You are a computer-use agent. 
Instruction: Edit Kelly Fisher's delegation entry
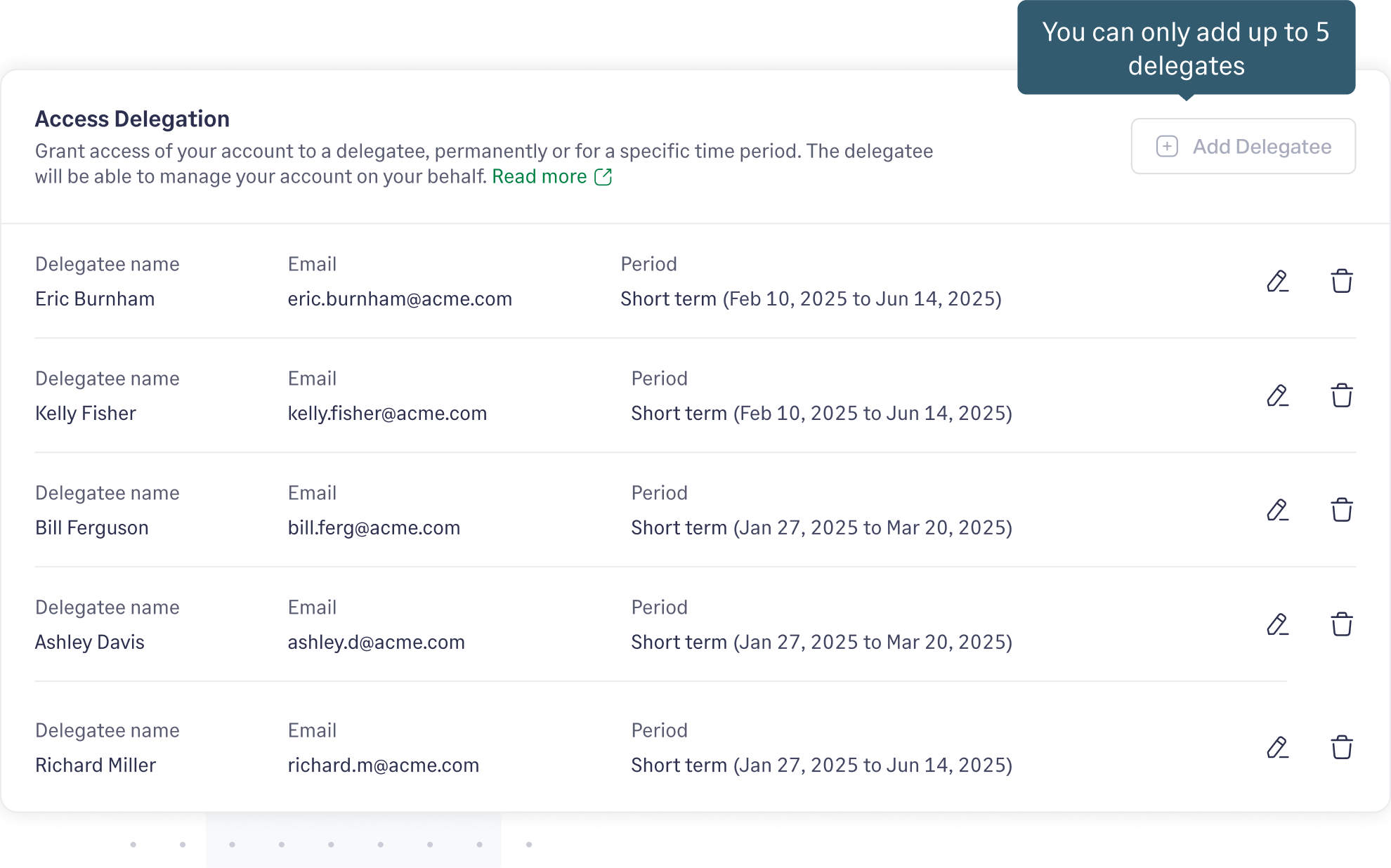(1278, 395)
